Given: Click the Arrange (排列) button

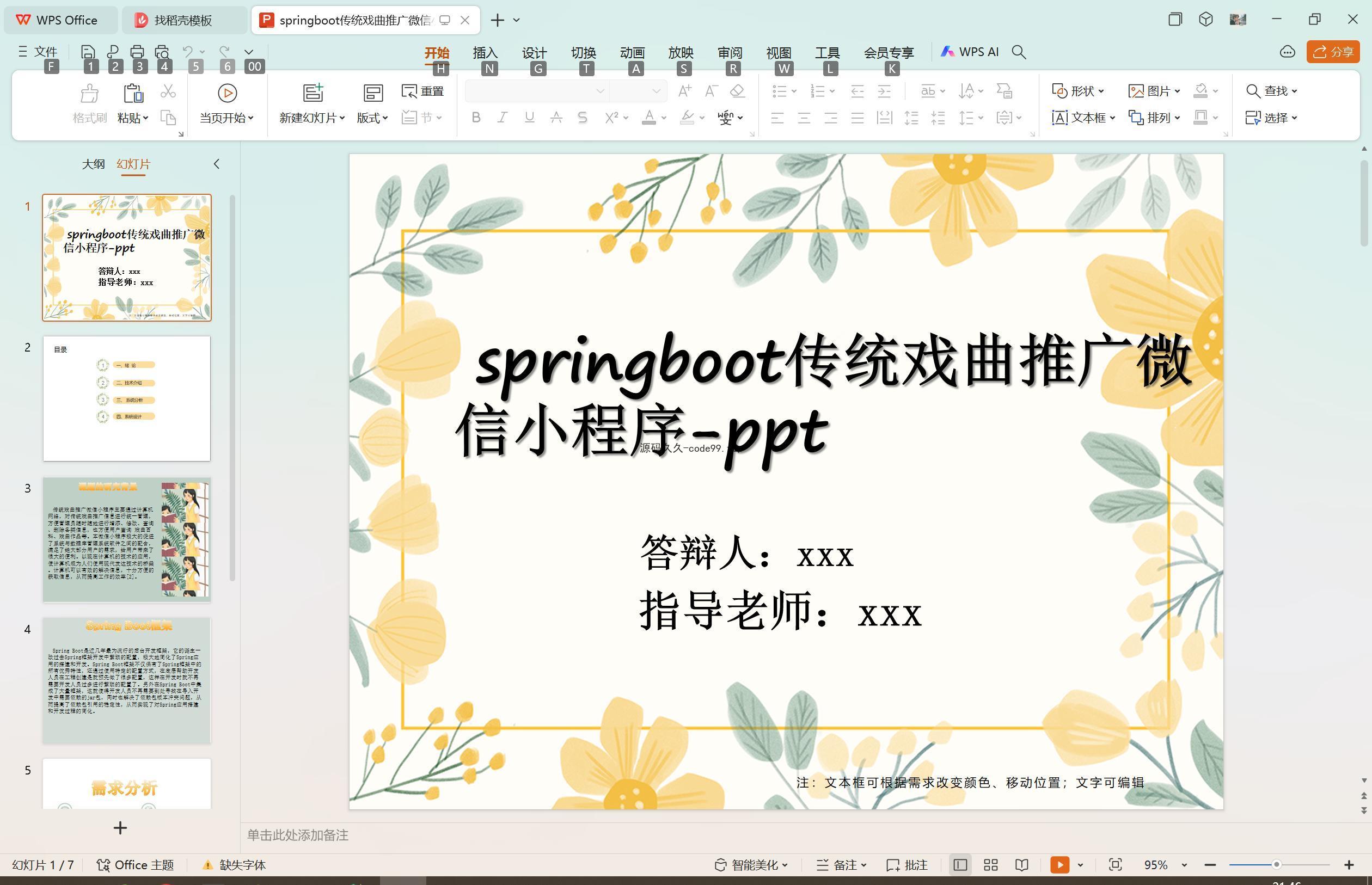Looking at the screenshot, I should click(x=1154, y=118).
